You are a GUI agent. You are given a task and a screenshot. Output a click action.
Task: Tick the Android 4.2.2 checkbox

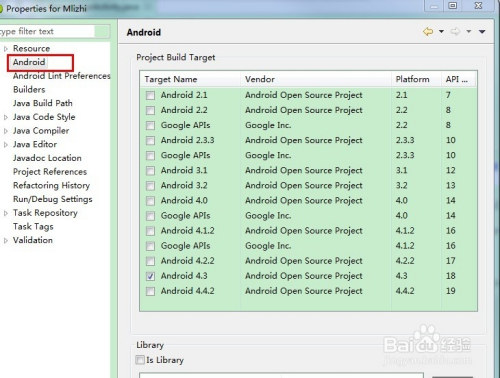[x=150, y=261]
